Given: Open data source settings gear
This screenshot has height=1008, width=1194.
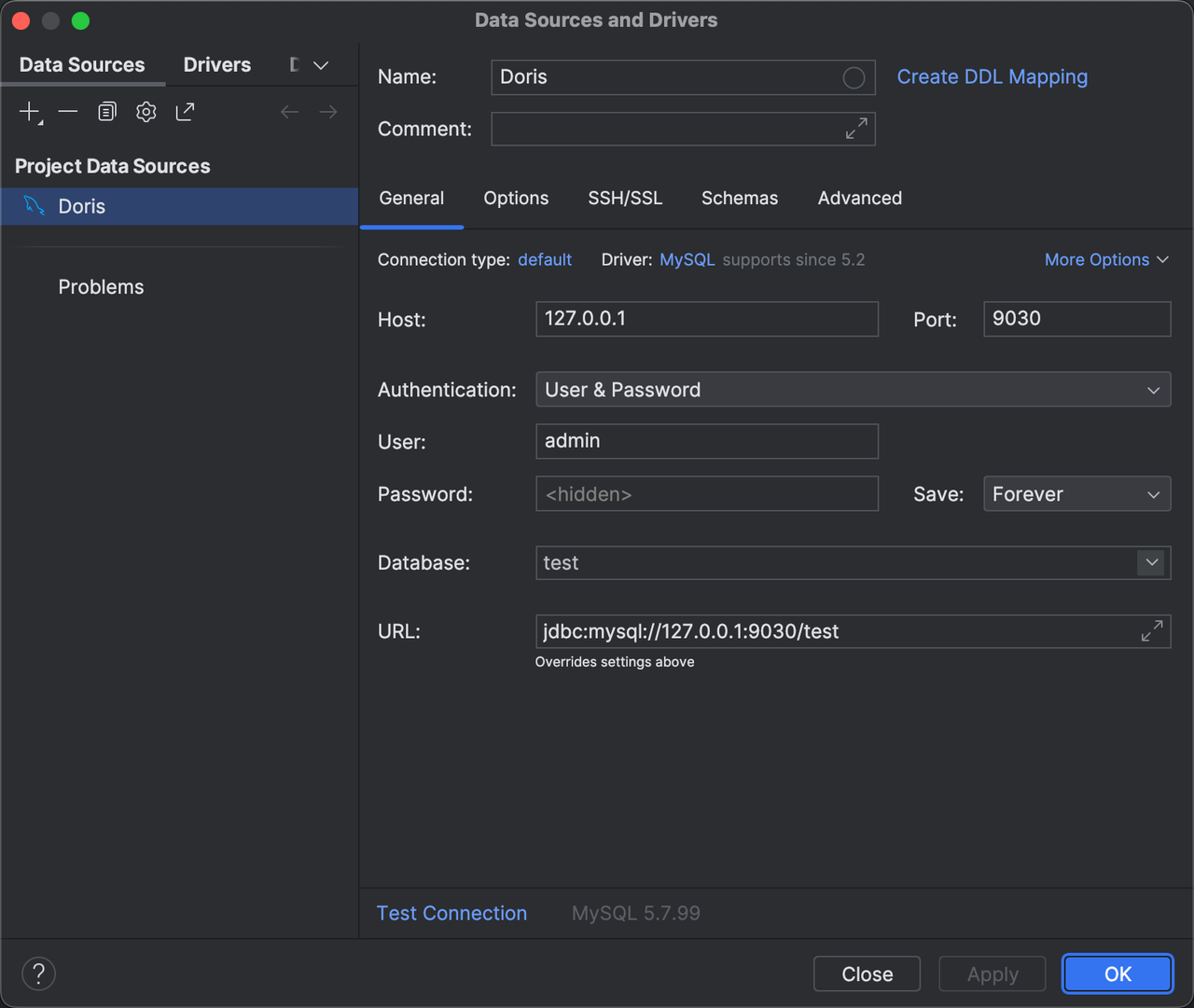Looking at the screenshot, I should pyautogui.click(x=146, y=111).
